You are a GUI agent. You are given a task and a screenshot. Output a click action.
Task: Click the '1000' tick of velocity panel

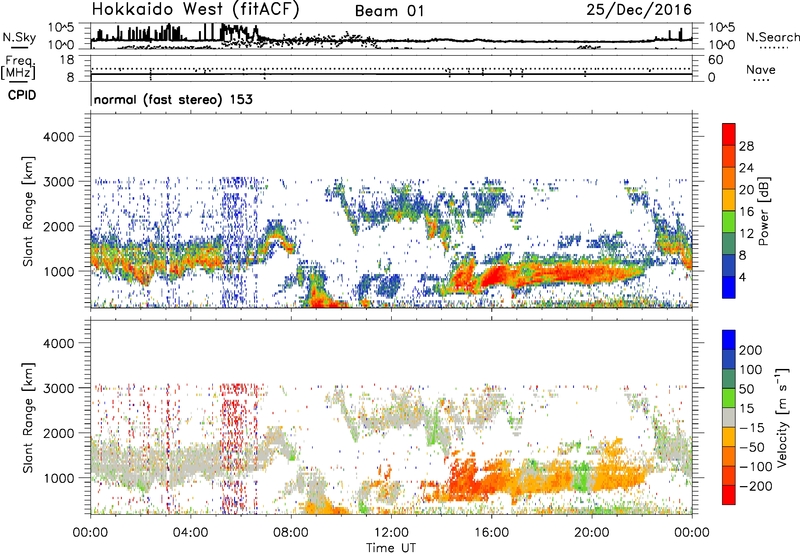59,478
